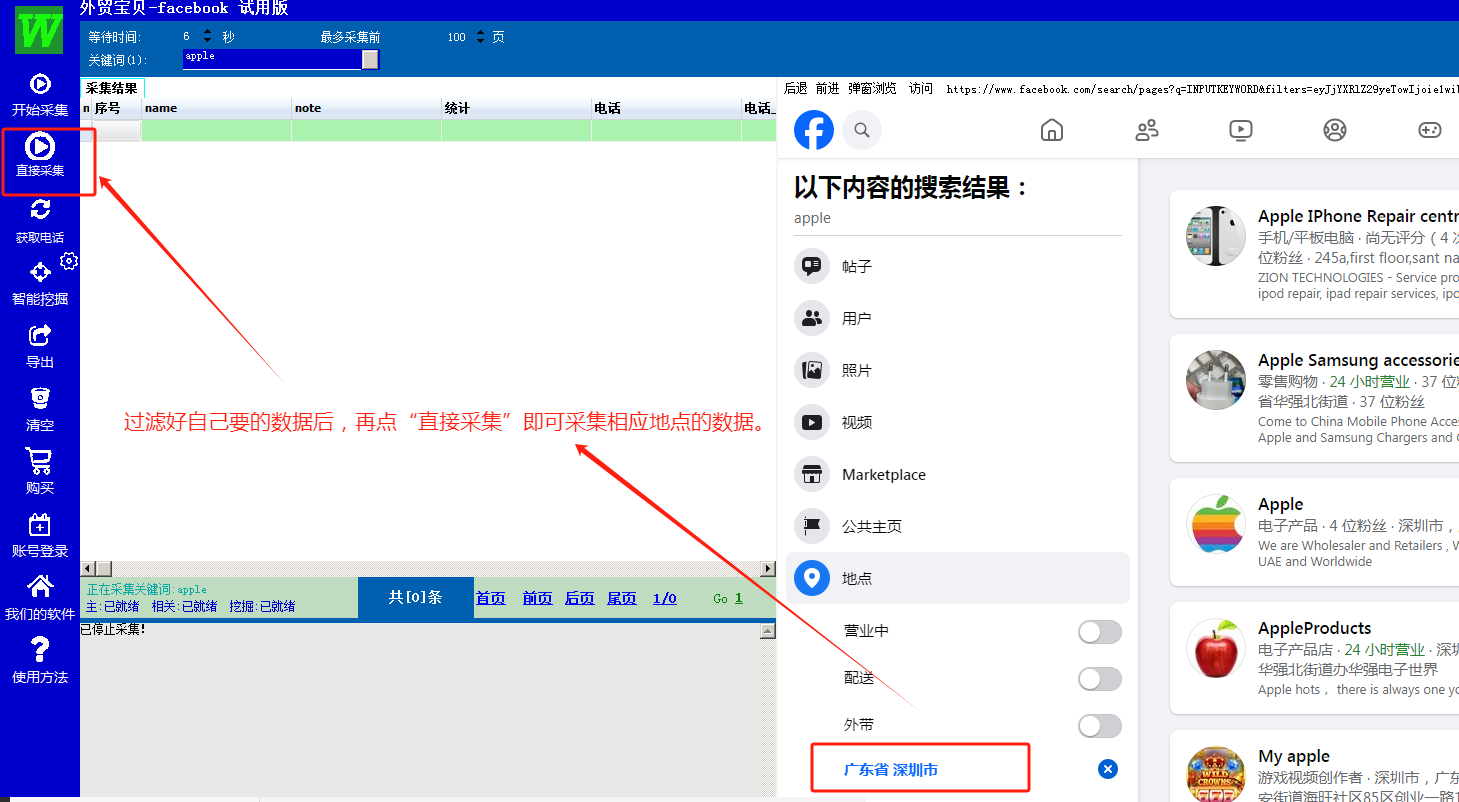Select the 地点 places filter
1459x802 pixels.
[x=958, y=578]
